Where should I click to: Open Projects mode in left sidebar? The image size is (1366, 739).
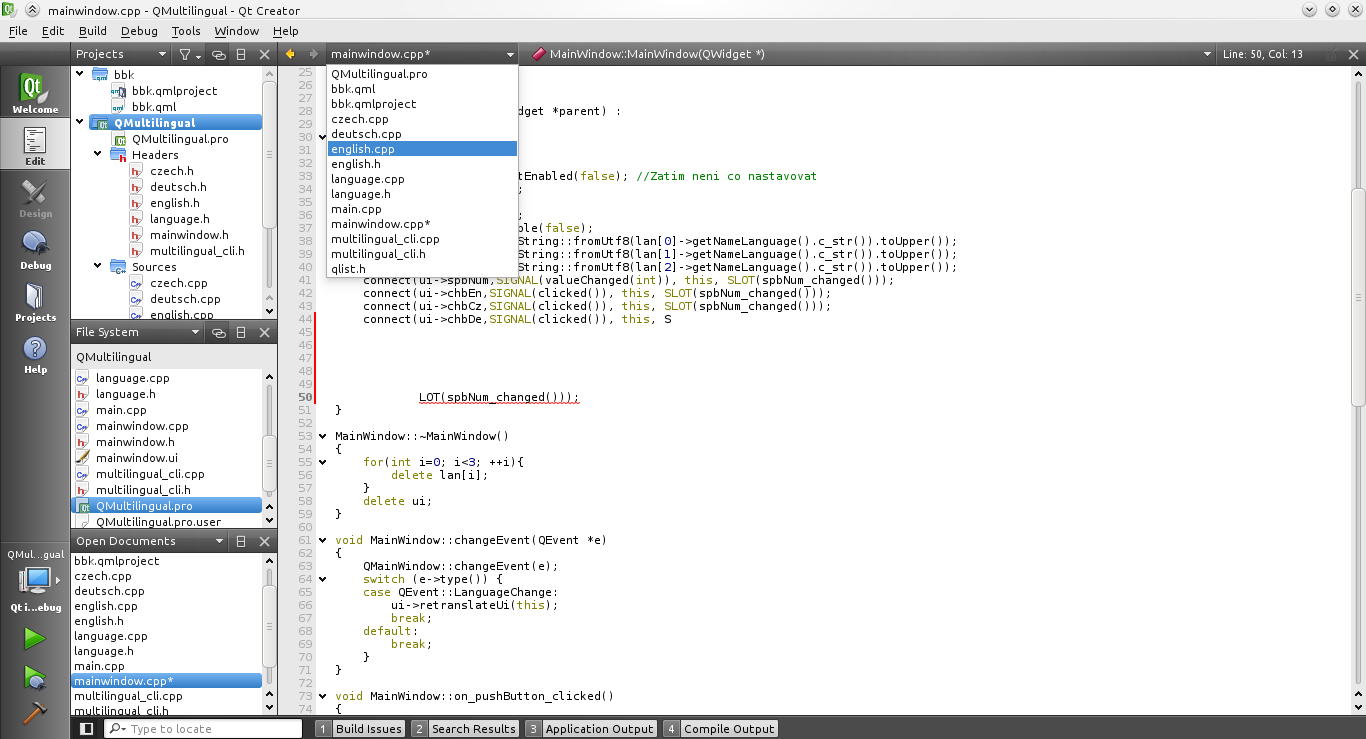tap(35, 302)
